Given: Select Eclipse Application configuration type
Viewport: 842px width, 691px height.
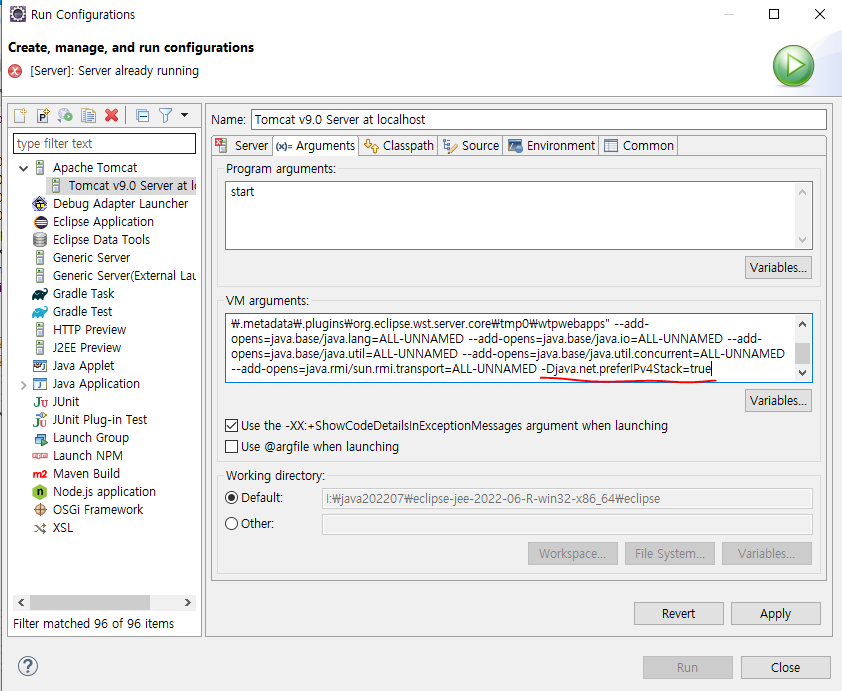Looking at the screenshot, I should (103, 222).
